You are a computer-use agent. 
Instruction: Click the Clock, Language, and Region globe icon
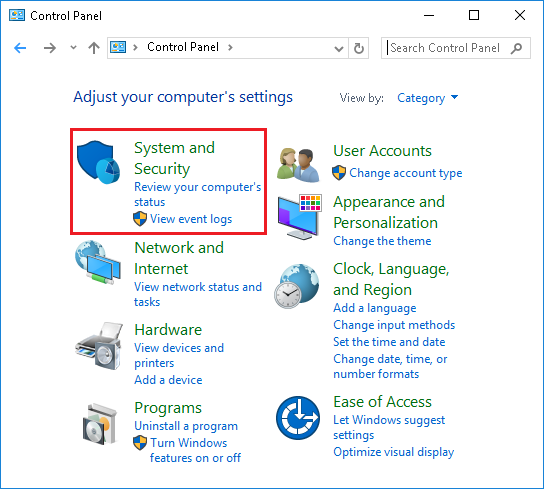click(x=297, y=286)
